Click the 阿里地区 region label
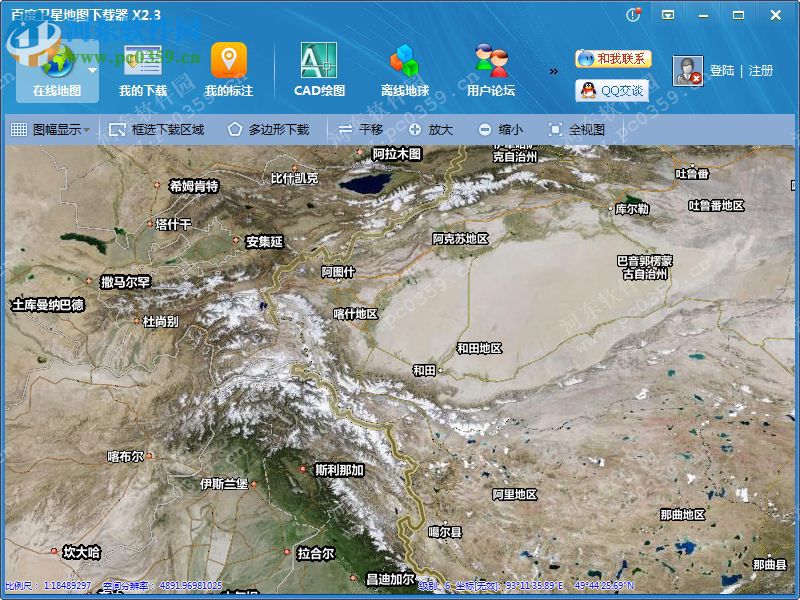 coord(515,494)
